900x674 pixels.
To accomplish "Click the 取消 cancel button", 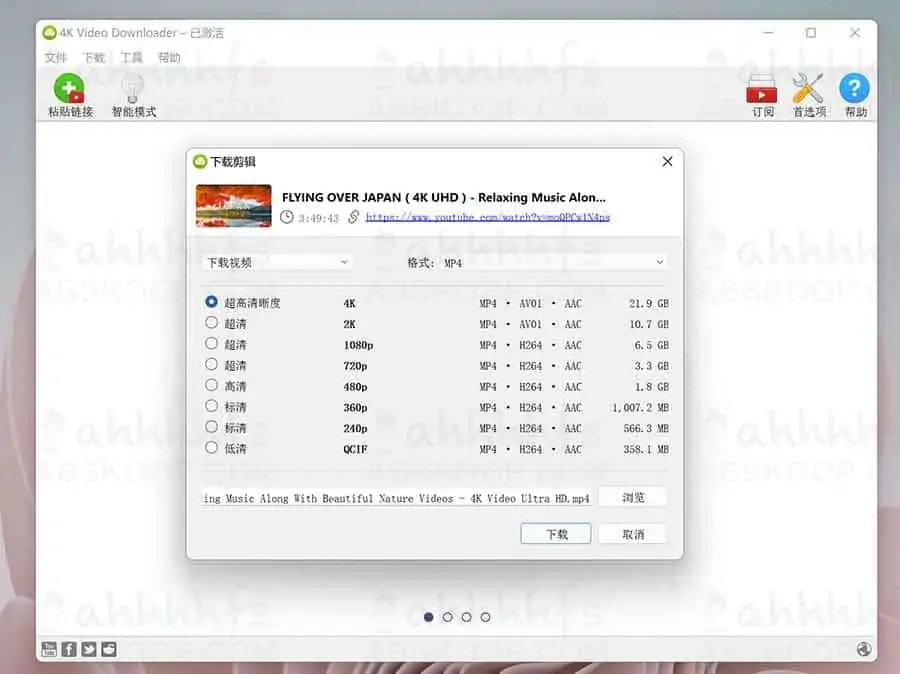I will point(633,534).
